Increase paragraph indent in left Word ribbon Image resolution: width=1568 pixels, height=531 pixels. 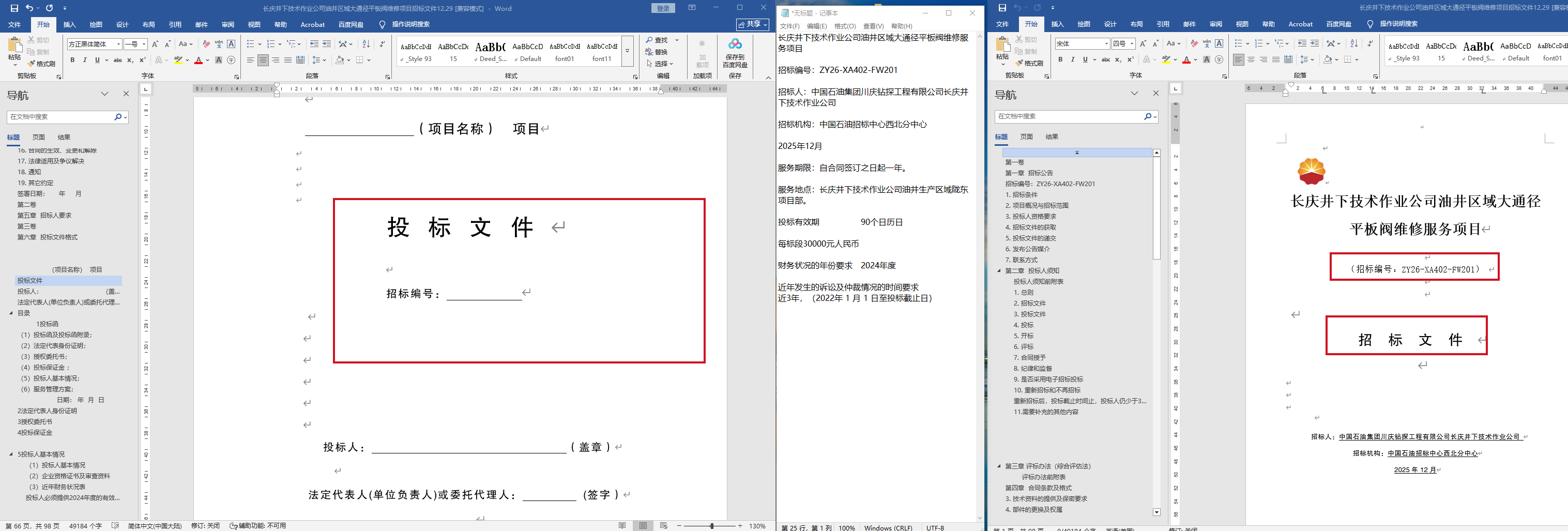[327, 44]
